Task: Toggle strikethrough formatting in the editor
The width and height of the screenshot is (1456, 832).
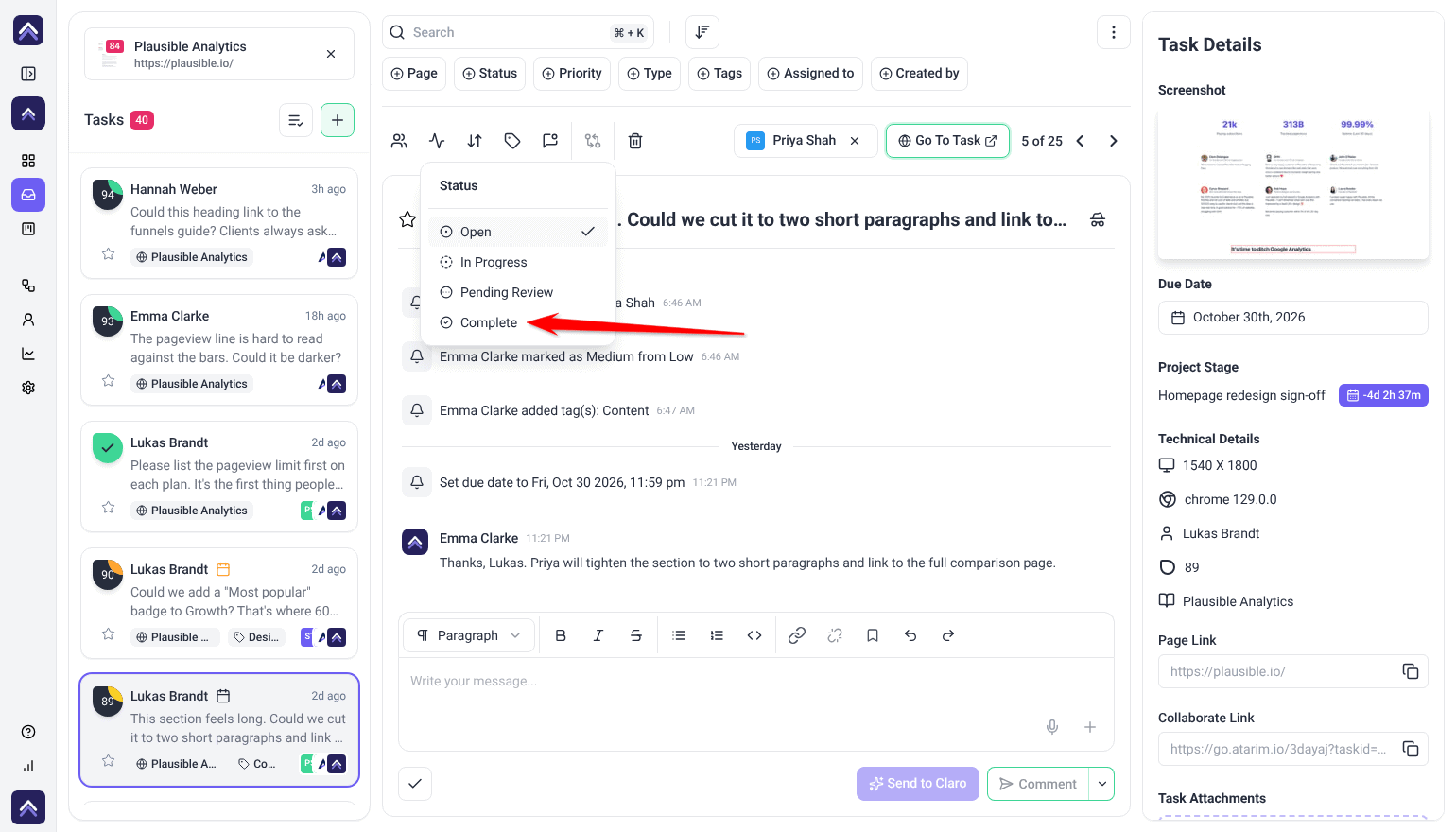Action: [x=636, y=635]
